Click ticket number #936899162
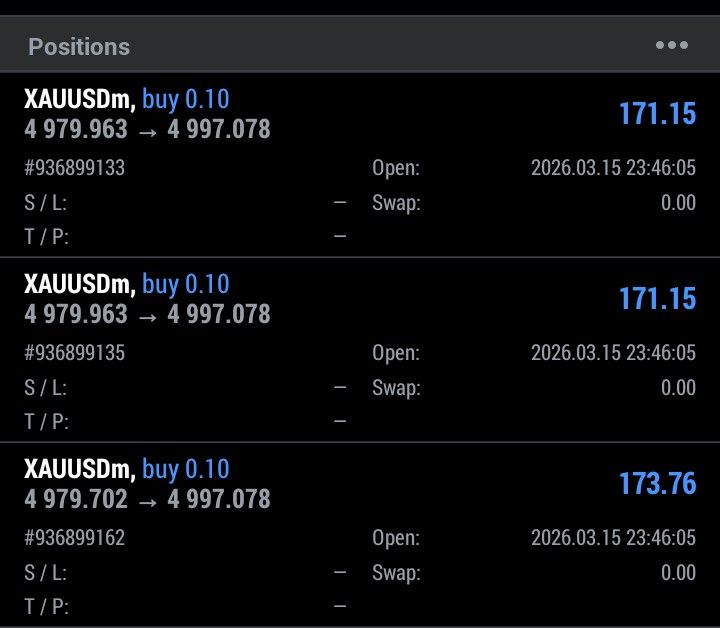 (x=75, y=538)
